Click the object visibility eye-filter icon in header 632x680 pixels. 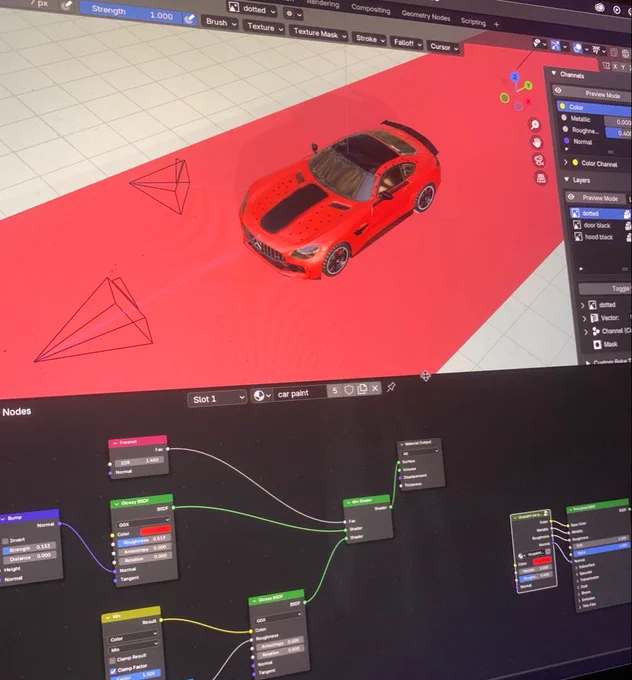pyautogui.click(x=537, y=42)
